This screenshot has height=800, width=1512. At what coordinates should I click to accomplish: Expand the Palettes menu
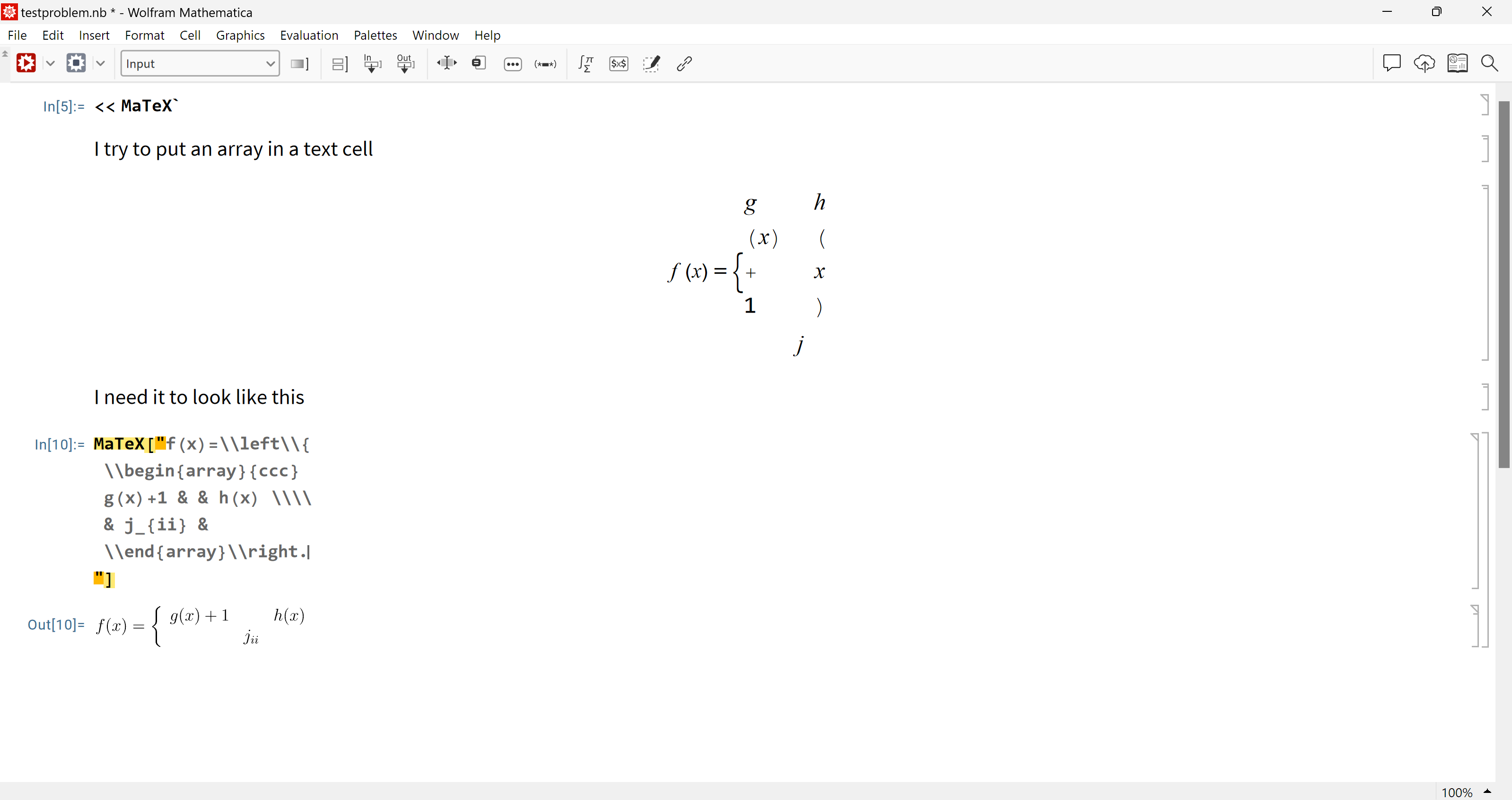(375, 35)
